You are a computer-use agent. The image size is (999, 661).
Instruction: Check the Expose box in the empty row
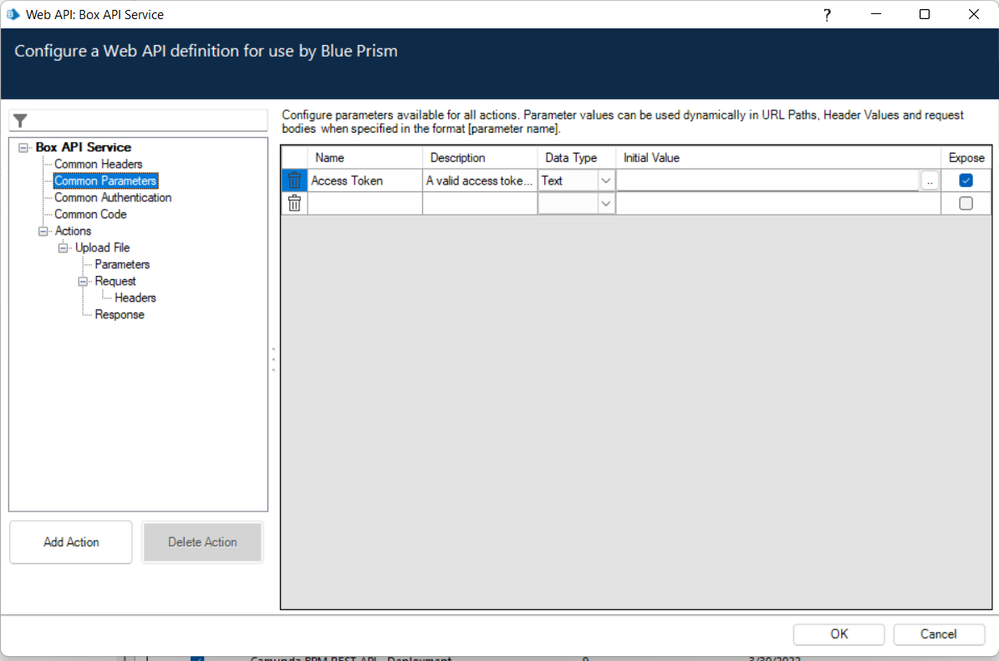pyautogui.click(x=966, y=203)
